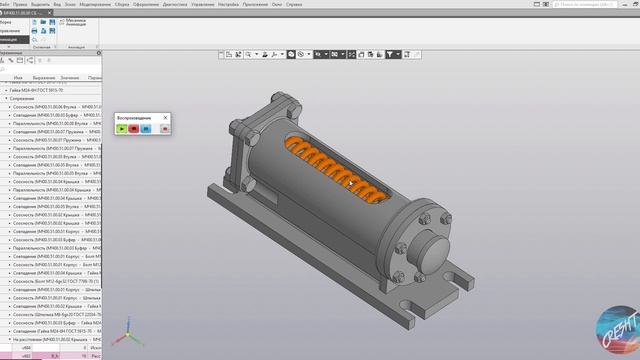The image size is (640, 360).
Task: Click the Имя column header
Action: click(18, 78)
